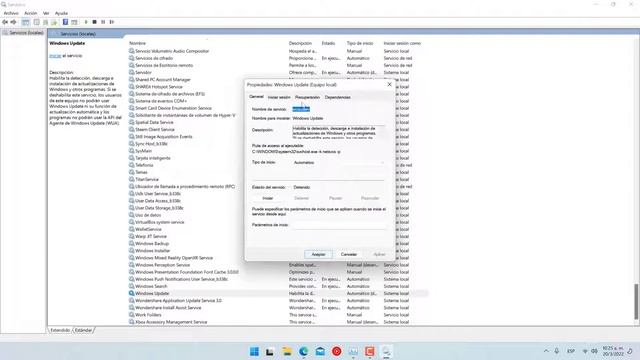Click the blue Help icon in toolbar
Viewport: 640px width, 360px height.
(x=65, y=22)
